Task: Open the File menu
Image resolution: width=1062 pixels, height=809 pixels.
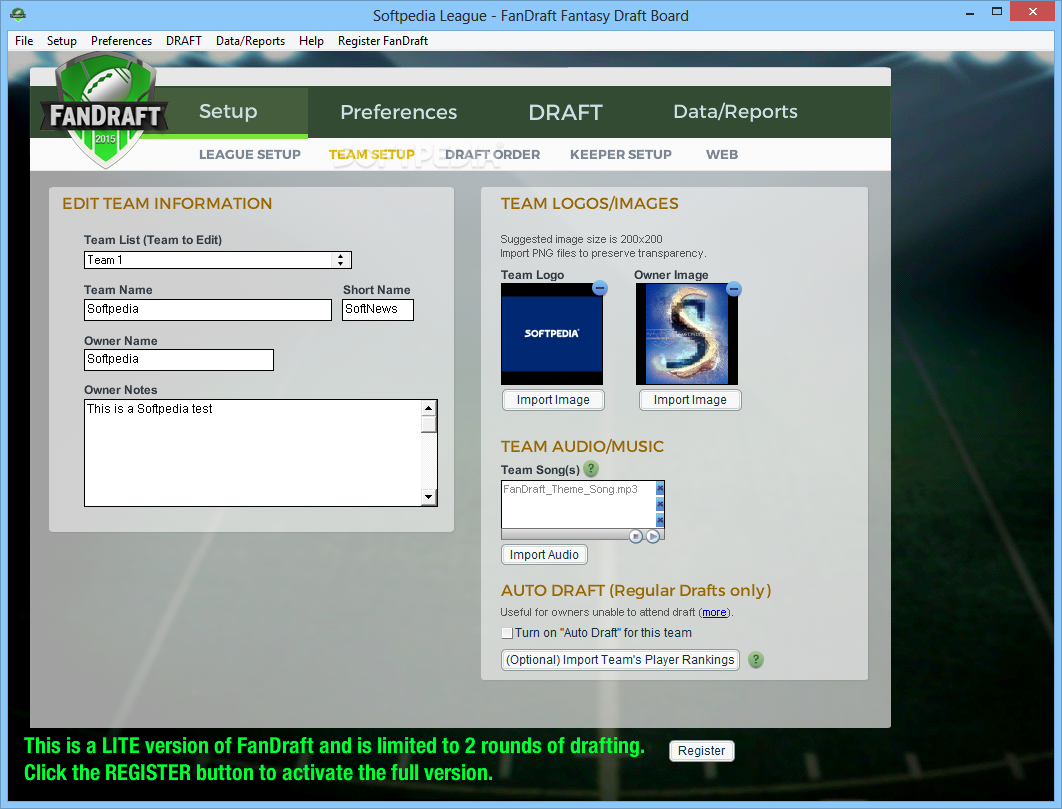Action: (x=24, y=41)
